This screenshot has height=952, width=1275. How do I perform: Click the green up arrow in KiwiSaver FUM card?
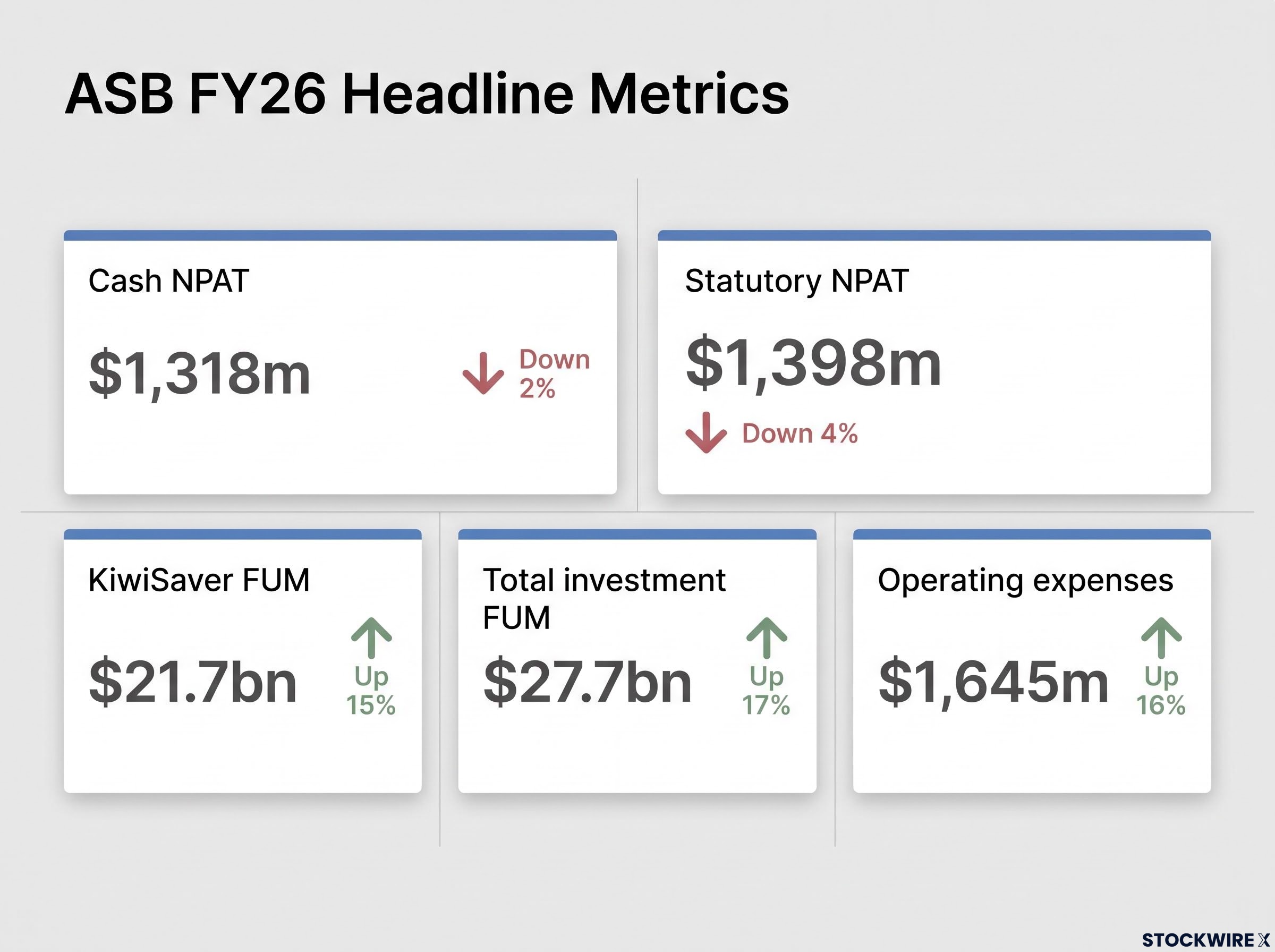(372, 638)
